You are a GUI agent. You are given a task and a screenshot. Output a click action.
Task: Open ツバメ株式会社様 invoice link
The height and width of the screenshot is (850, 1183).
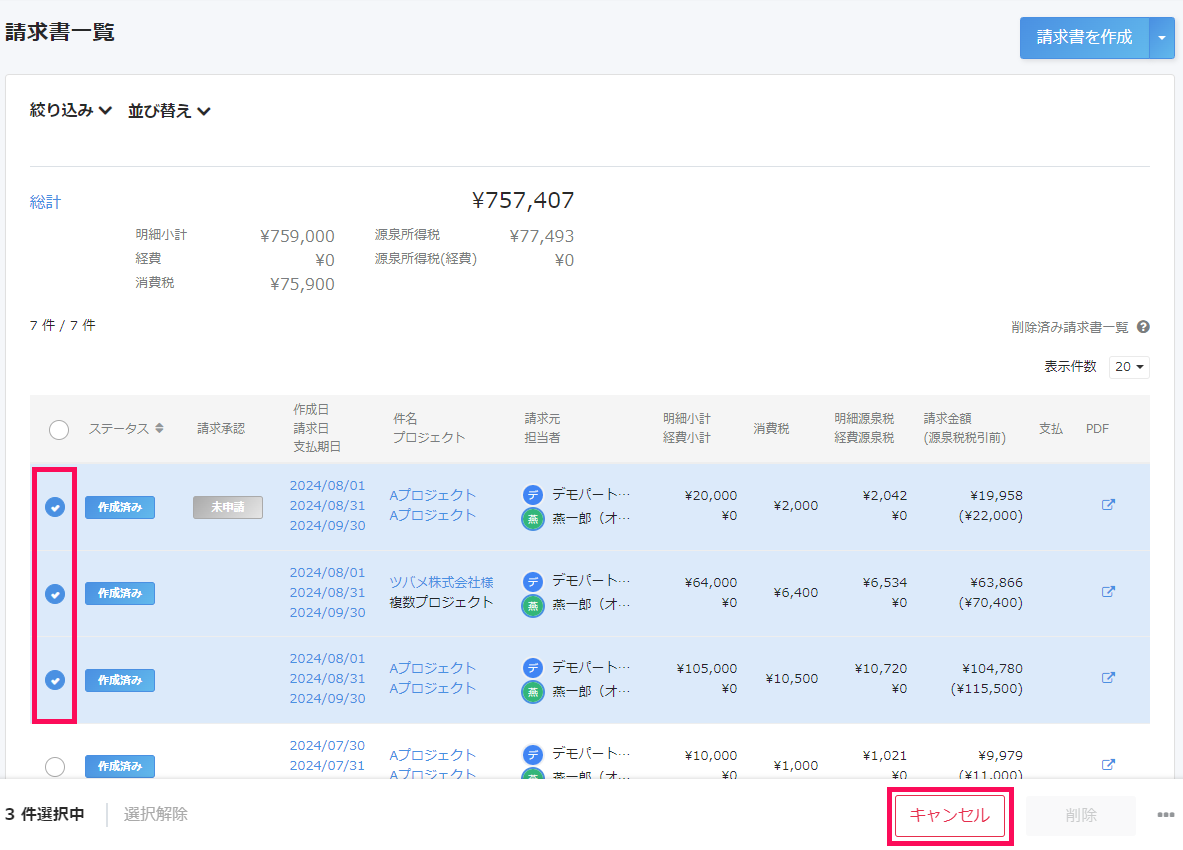pyautogui.click(x=441, y=582)
